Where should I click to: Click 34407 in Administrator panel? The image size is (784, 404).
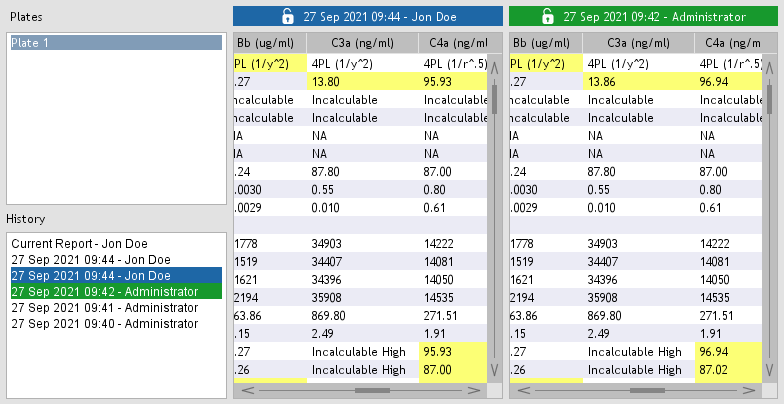point(639,262)
